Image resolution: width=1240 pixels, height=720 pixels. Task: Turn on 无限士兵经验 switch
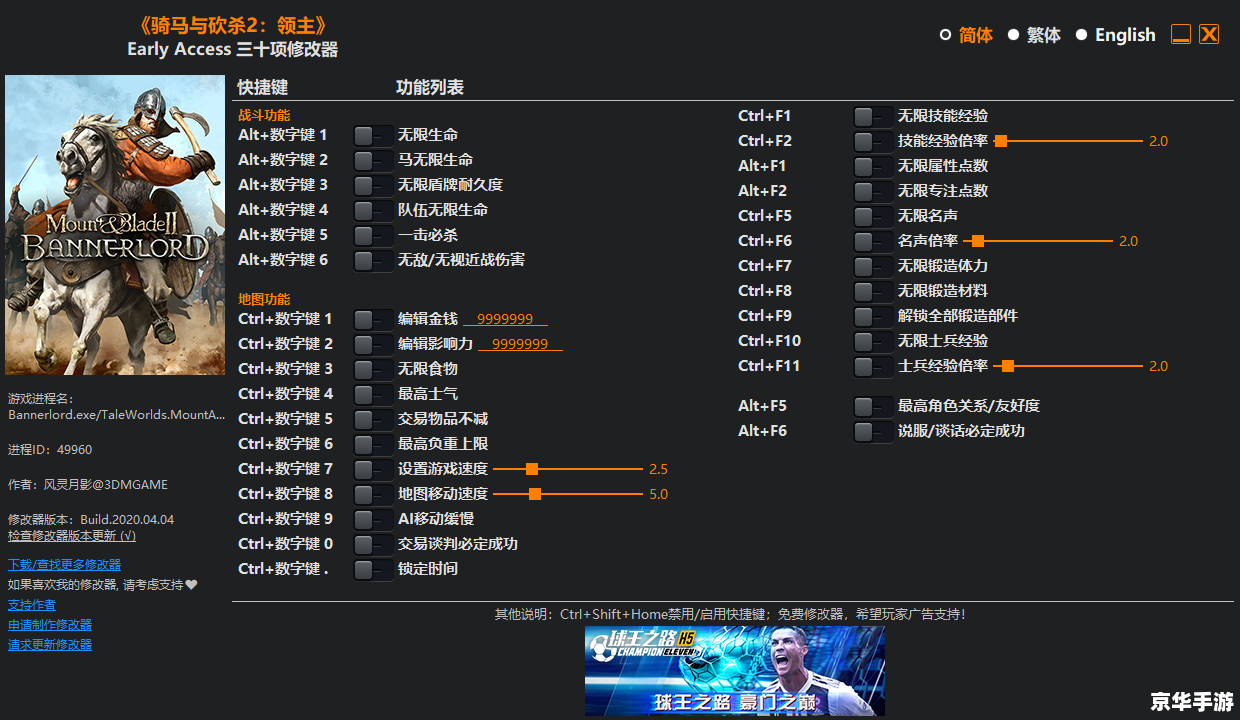click(873, 341)
